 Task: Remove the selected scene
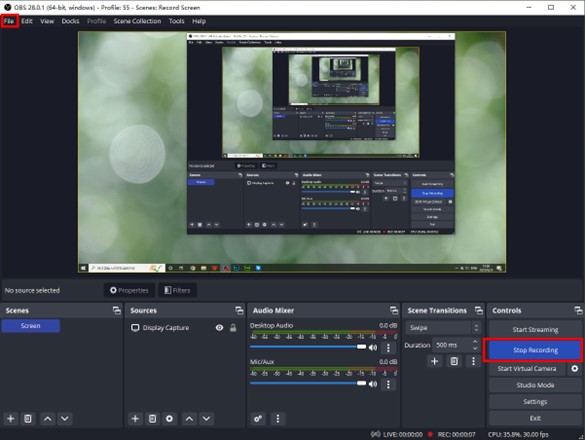pos(28,418)
